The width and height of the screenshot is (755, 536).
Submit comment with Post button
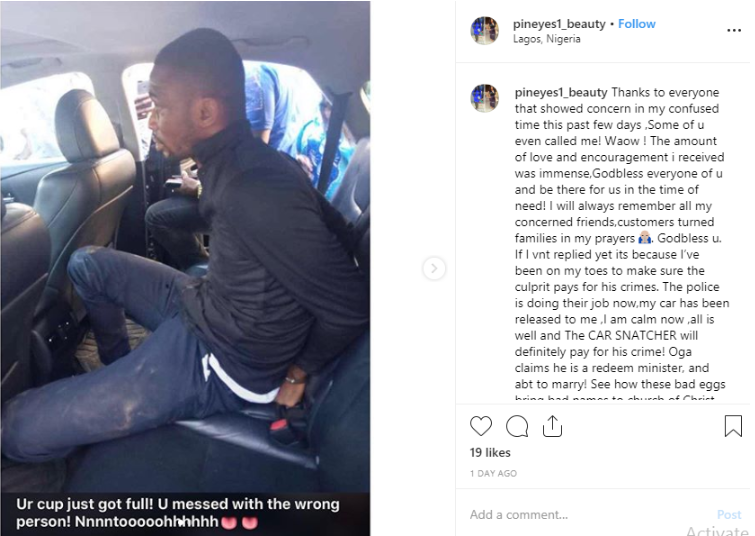[x=729, y=515]
